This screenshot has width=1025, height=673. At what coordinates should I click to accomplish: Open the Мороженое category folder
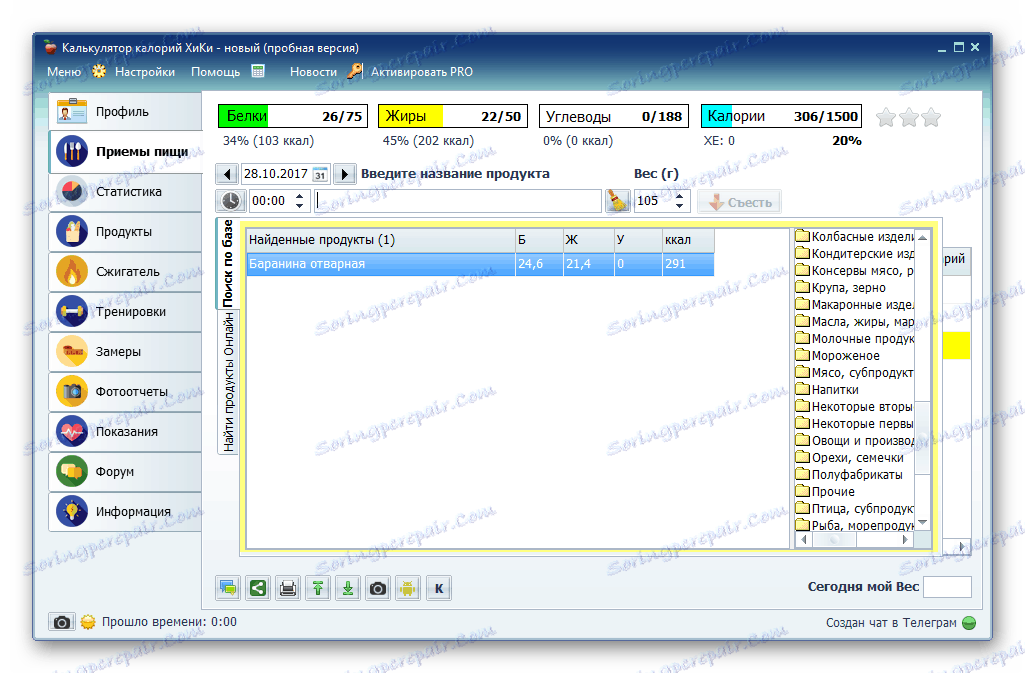(837, 355)
